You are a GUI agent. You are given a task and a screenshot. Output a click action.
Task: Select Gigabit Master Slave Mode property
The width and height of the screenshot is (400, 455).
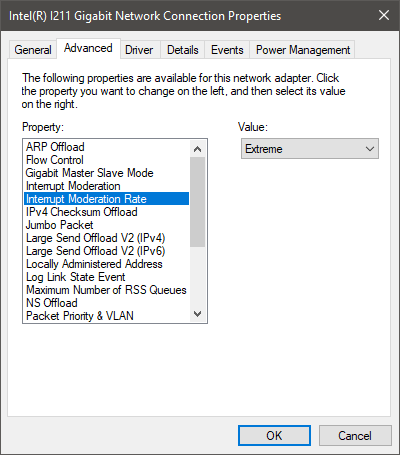(107, 173)
